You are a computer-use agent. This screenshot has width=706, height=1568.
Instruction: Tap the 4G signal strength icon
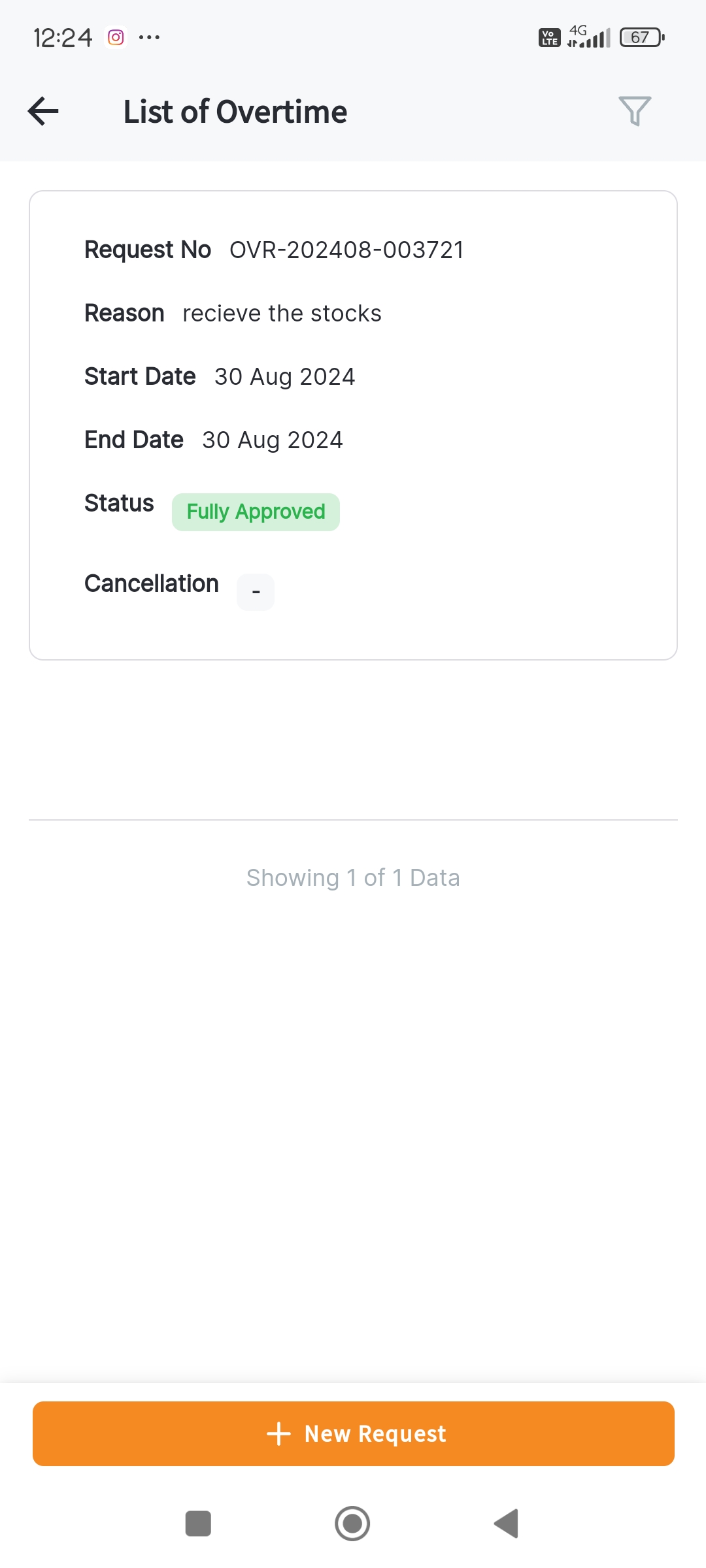point(588,37)
